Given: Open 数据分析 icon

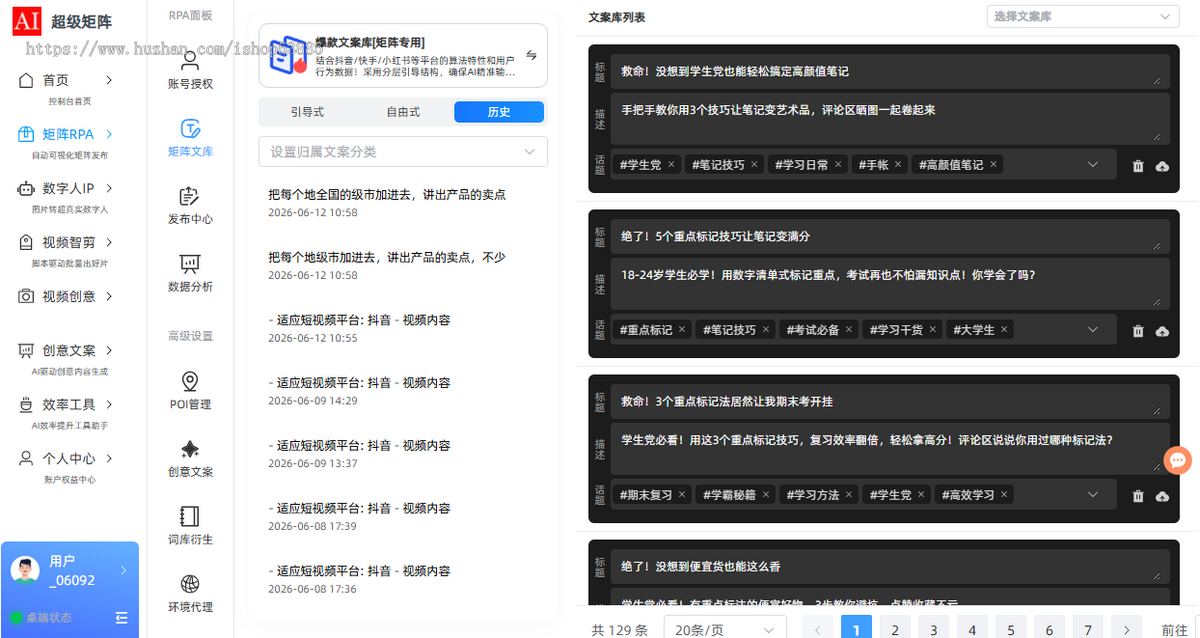Looking at the screenshot, I should [190, 273].
